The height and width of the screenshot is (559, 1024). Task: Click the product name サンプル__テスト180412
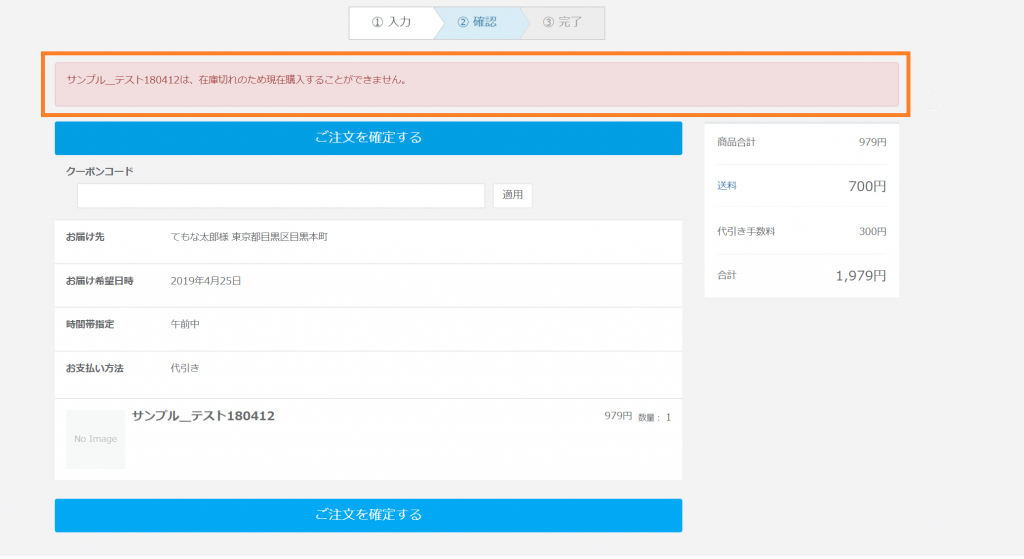point(203,416)
